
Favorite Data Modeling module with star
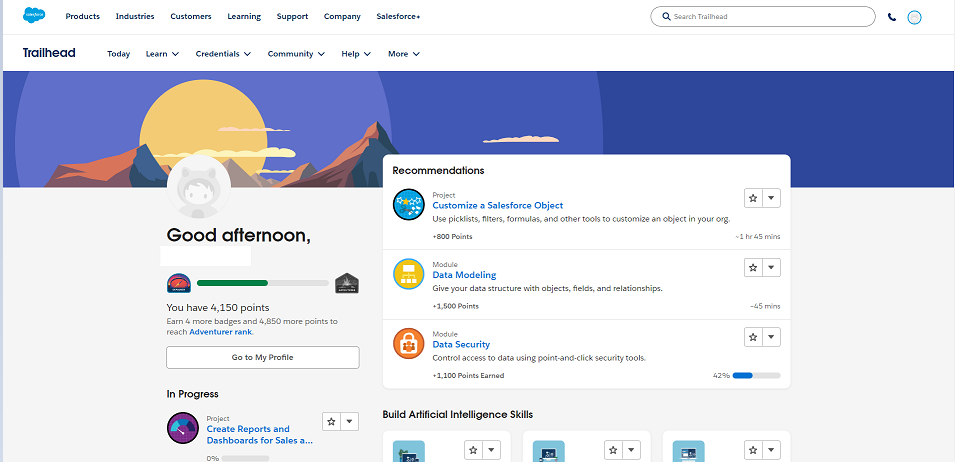click(x=753, y=268)
